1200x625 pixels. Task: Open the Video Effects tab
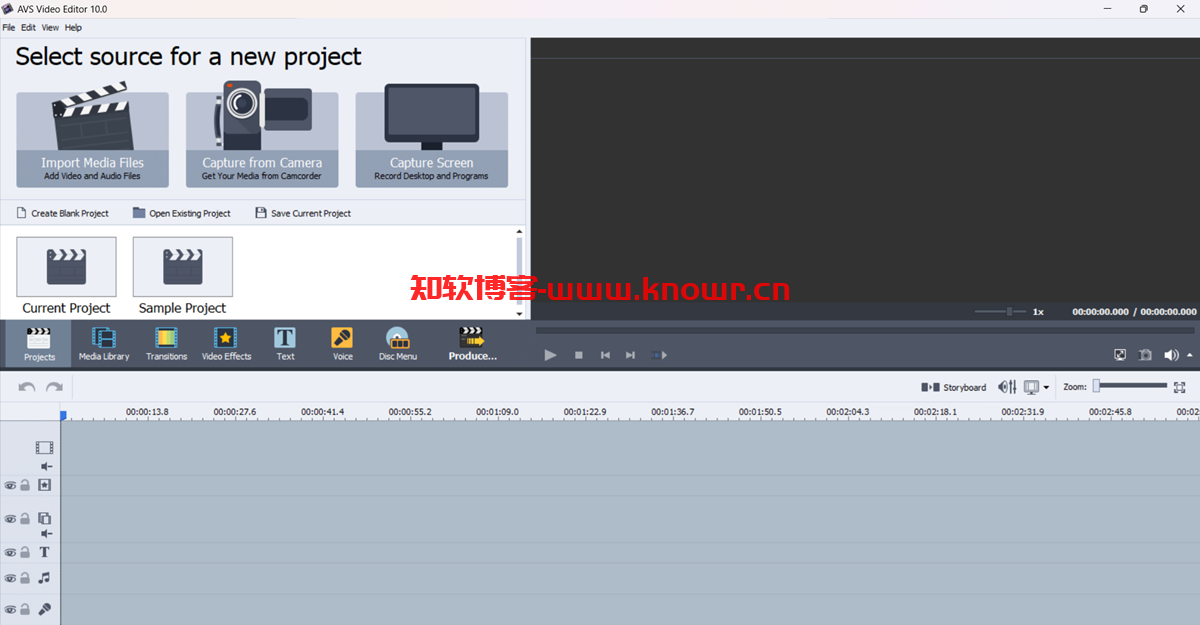[x=226, y=343]
